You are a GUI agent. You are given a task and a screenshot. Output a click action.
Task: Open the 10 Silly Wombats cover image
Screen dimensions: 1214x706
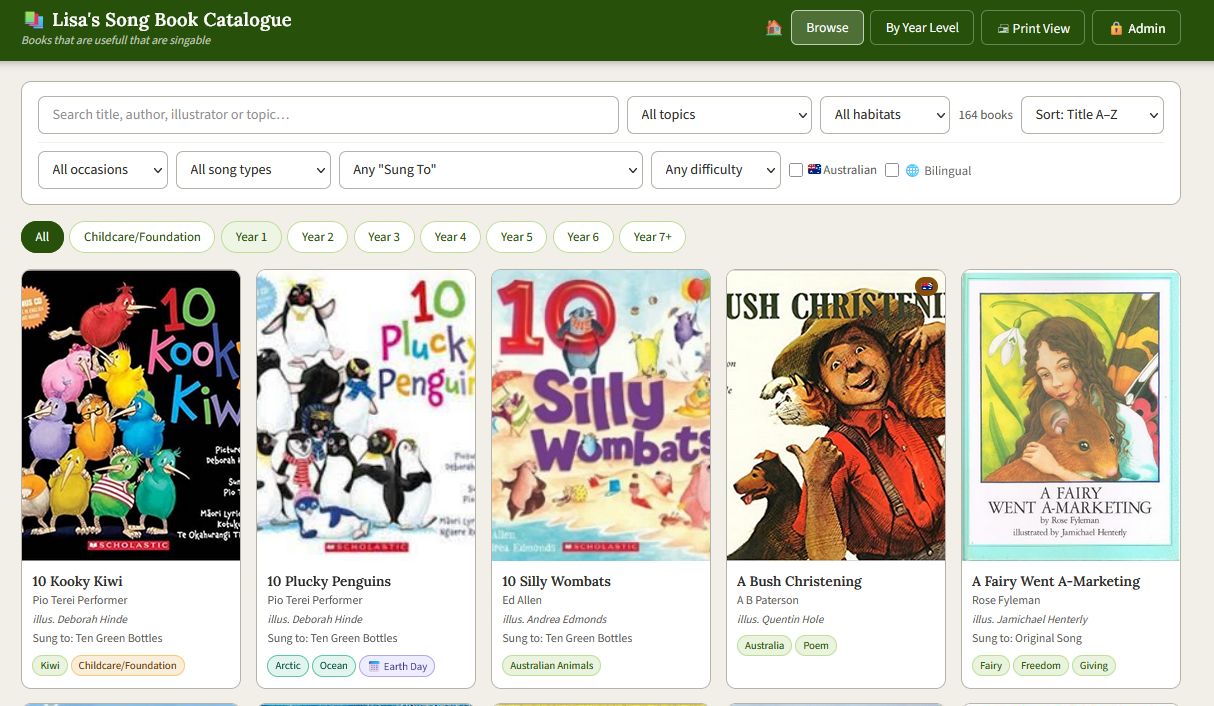[601, 415]
